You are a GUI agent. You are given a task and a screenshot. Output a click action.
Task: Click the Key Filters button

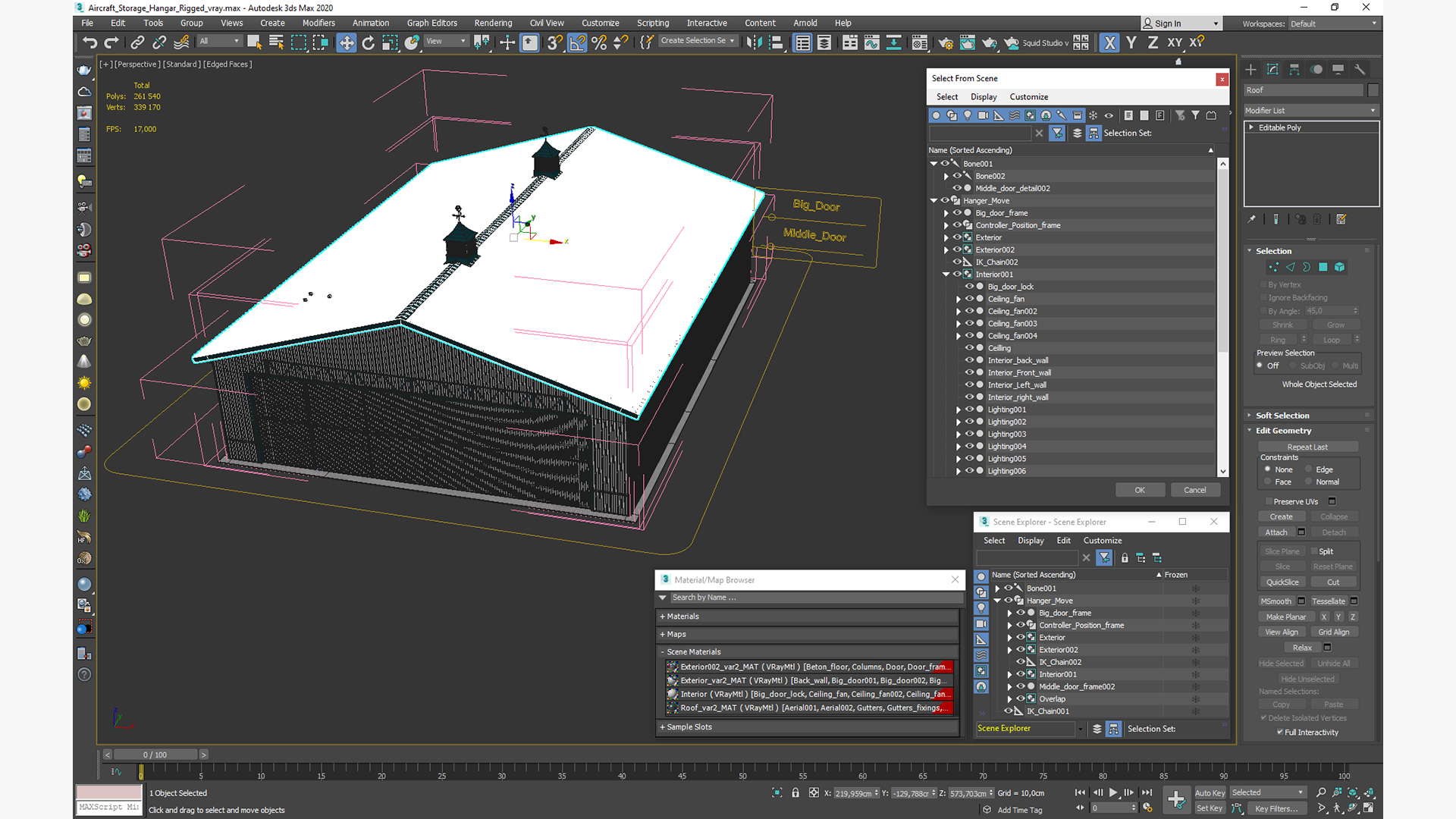(x=1276, y=808)
